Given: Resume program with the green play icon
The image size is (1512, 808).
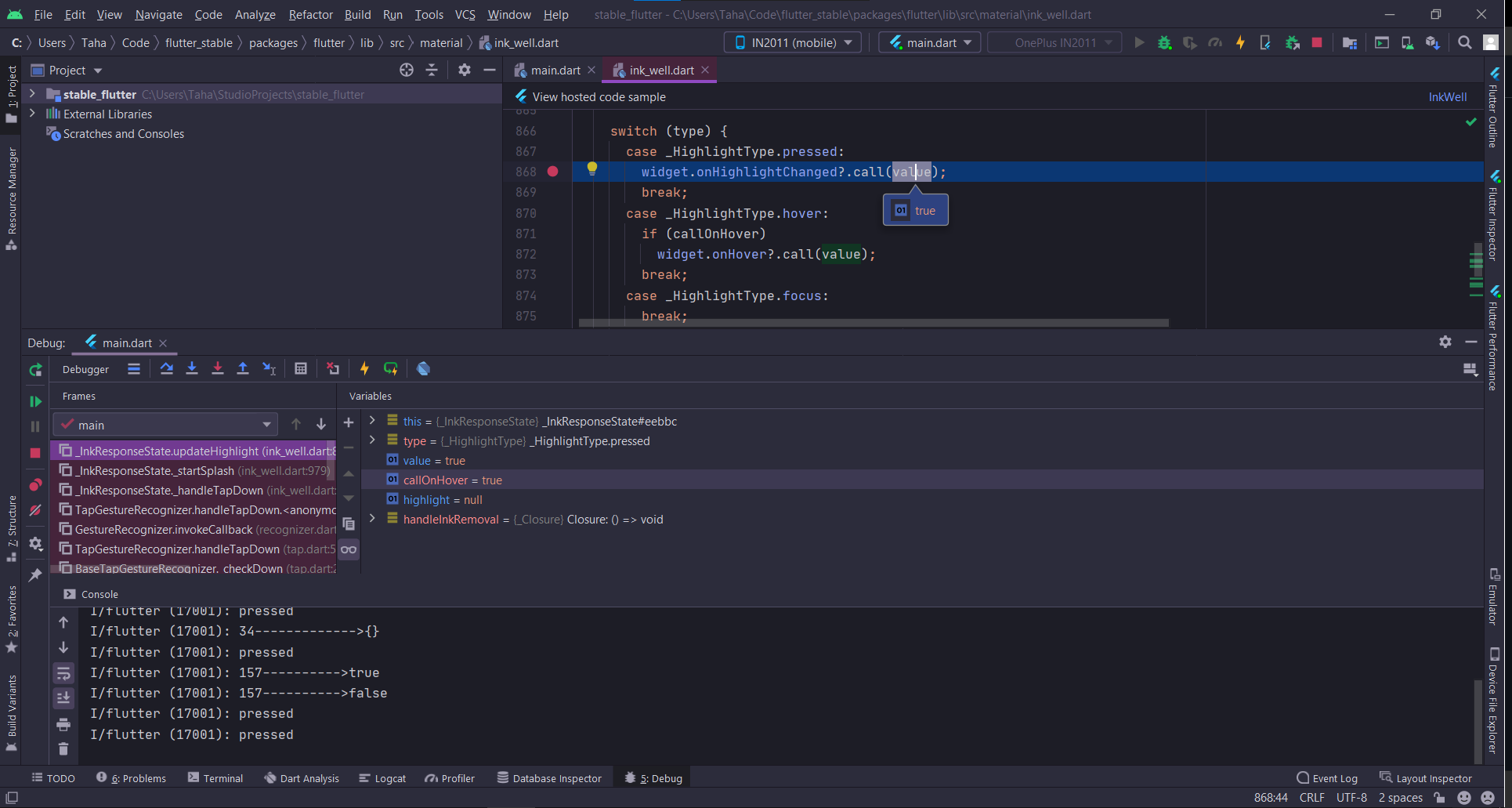Looking at the screenshot, I should 35,401.
